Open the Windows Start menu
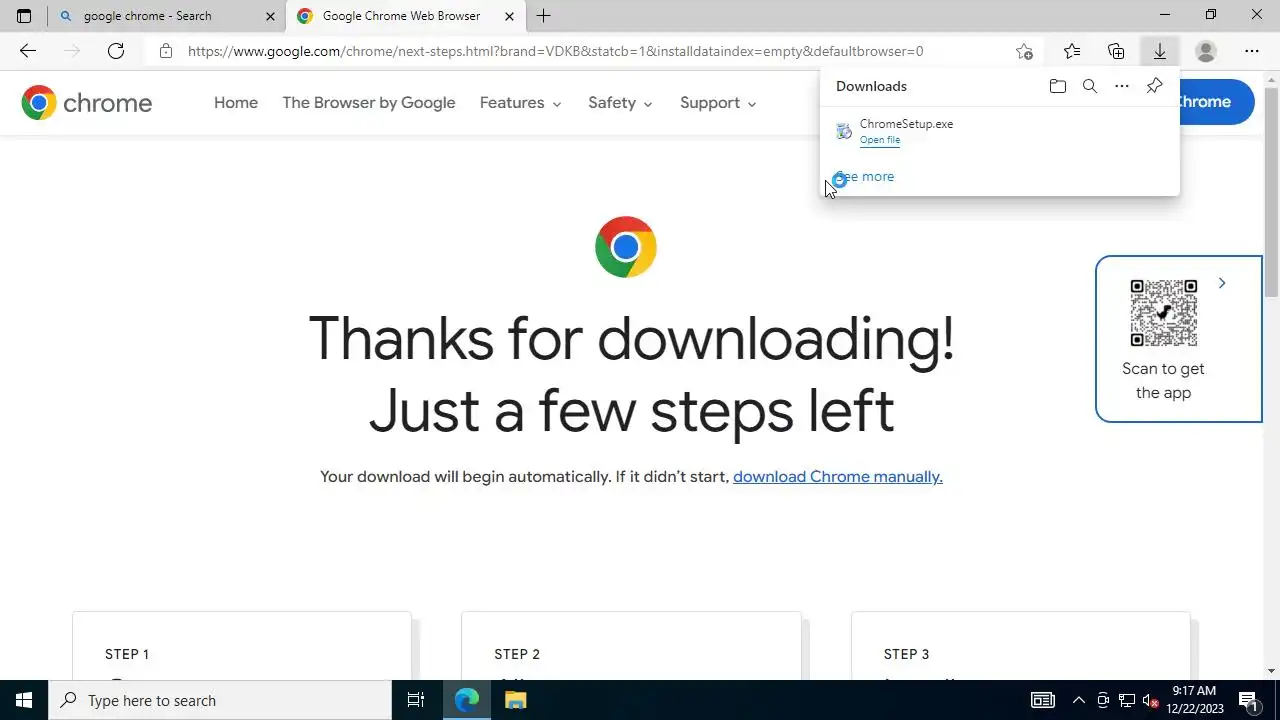The image size is (1280, 720). tap(24, 700)
